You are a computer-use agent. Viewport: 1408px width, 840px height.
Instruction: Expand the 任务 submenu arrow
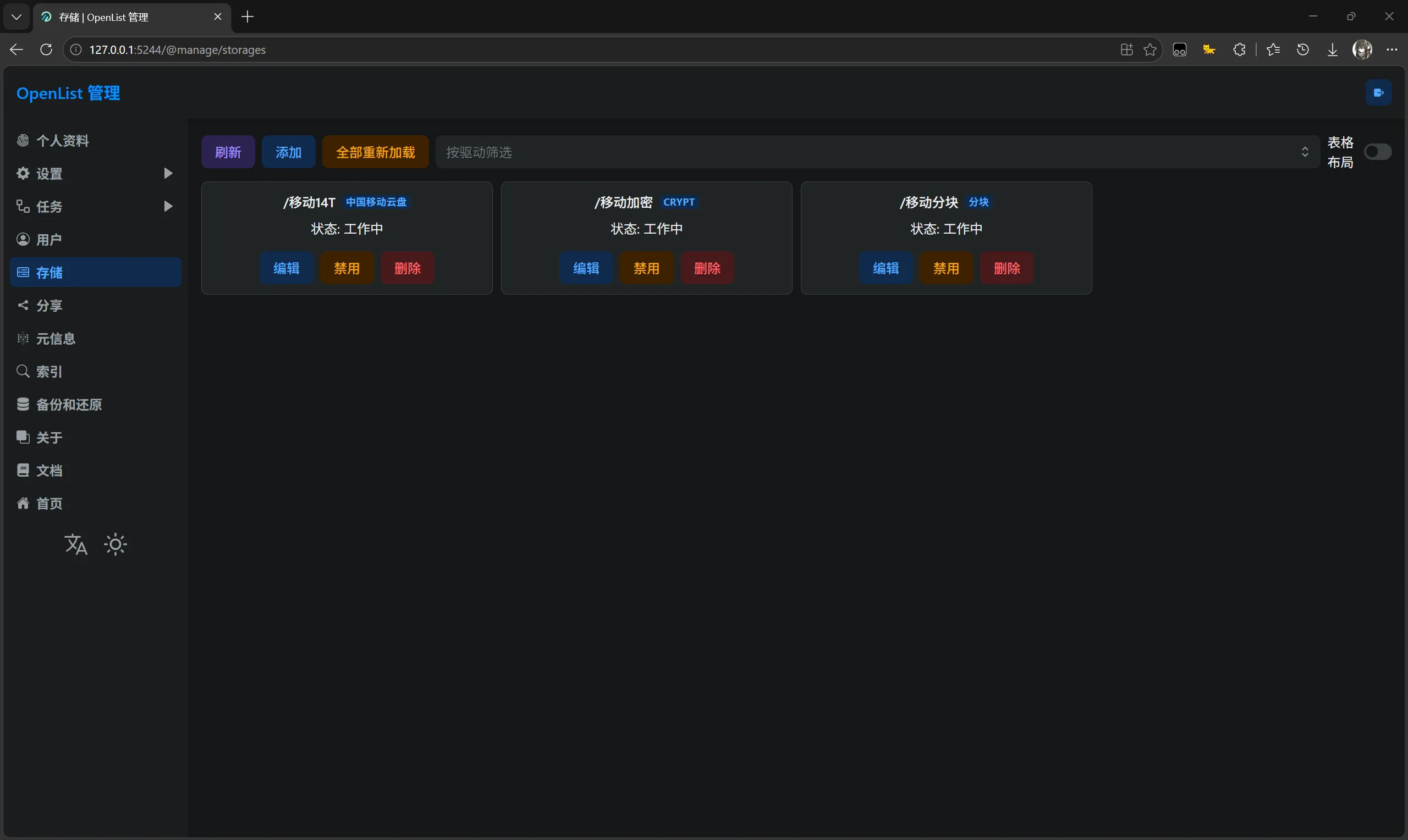tap(168, 206)
